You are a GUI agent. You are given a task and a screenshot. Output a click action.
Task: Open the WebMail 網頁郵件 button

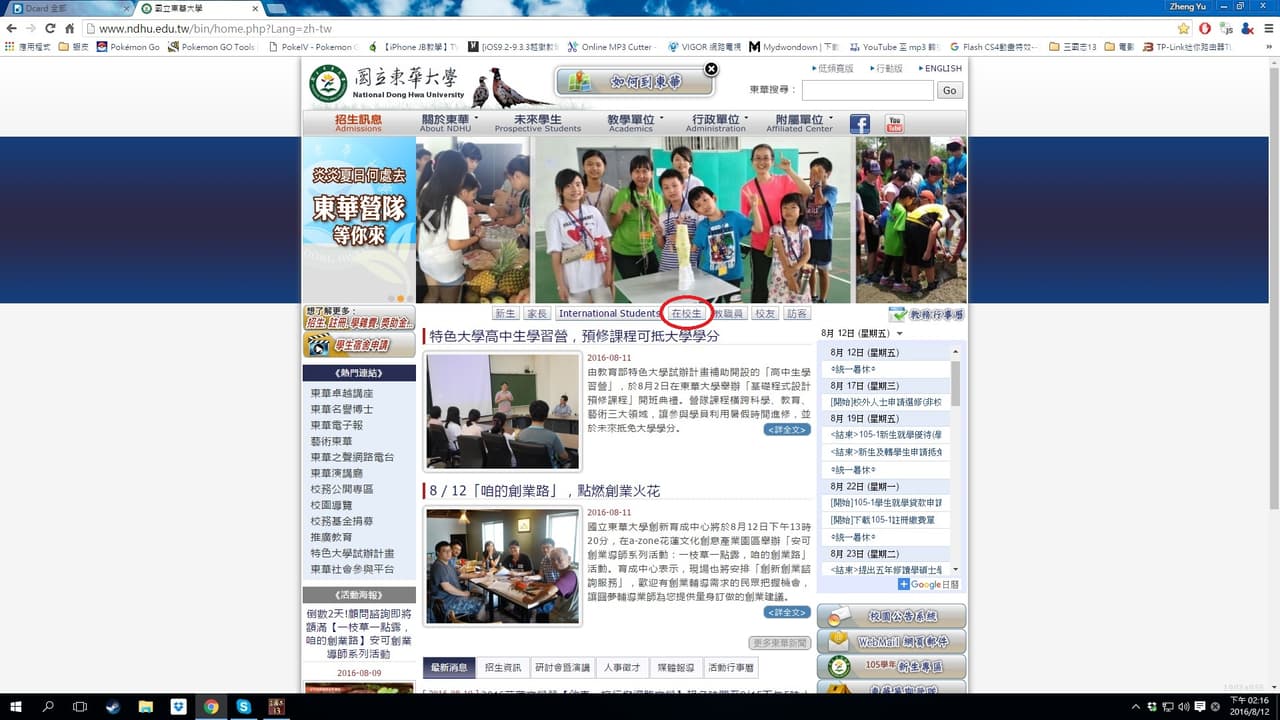pyautogui.click(x=892, y=641)
